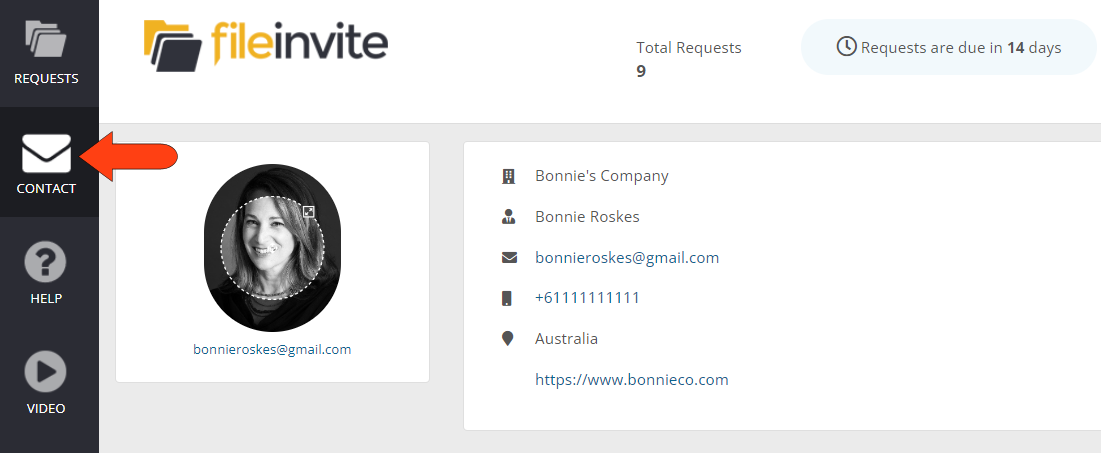Click the location pin beside Australia
Image resolution: width=1101 pixels, height=453 pixels.
pyautogui.click(x=508, y=338)
